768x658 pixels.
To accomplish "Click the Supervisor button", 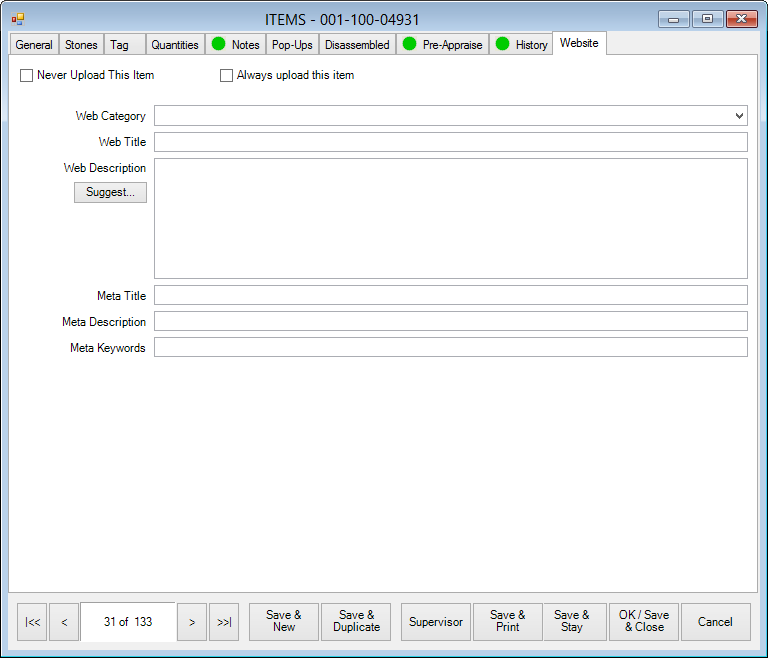I will coord(436,622).
